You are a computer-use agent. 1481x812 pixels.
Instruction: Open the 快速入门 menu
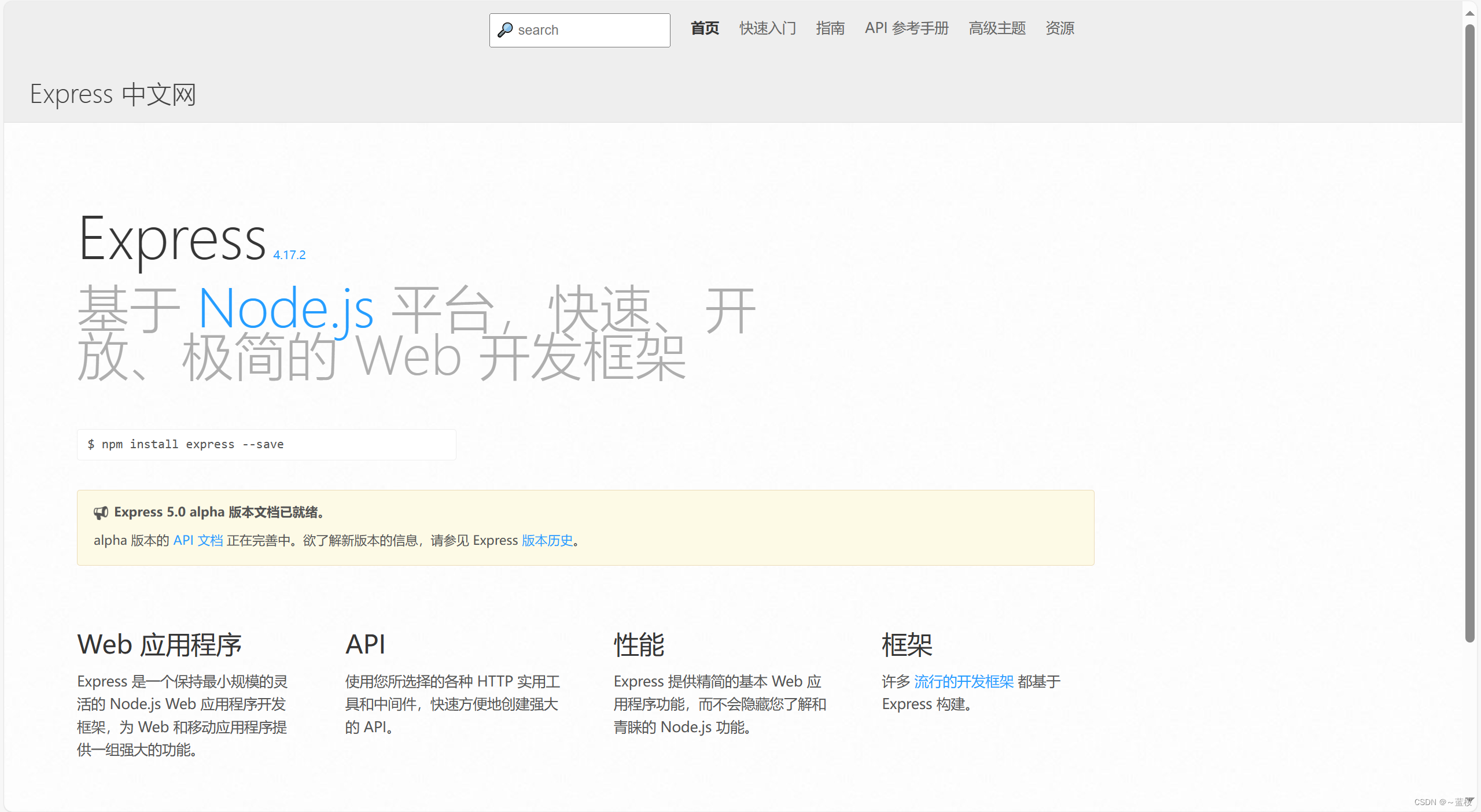(768, 28)
